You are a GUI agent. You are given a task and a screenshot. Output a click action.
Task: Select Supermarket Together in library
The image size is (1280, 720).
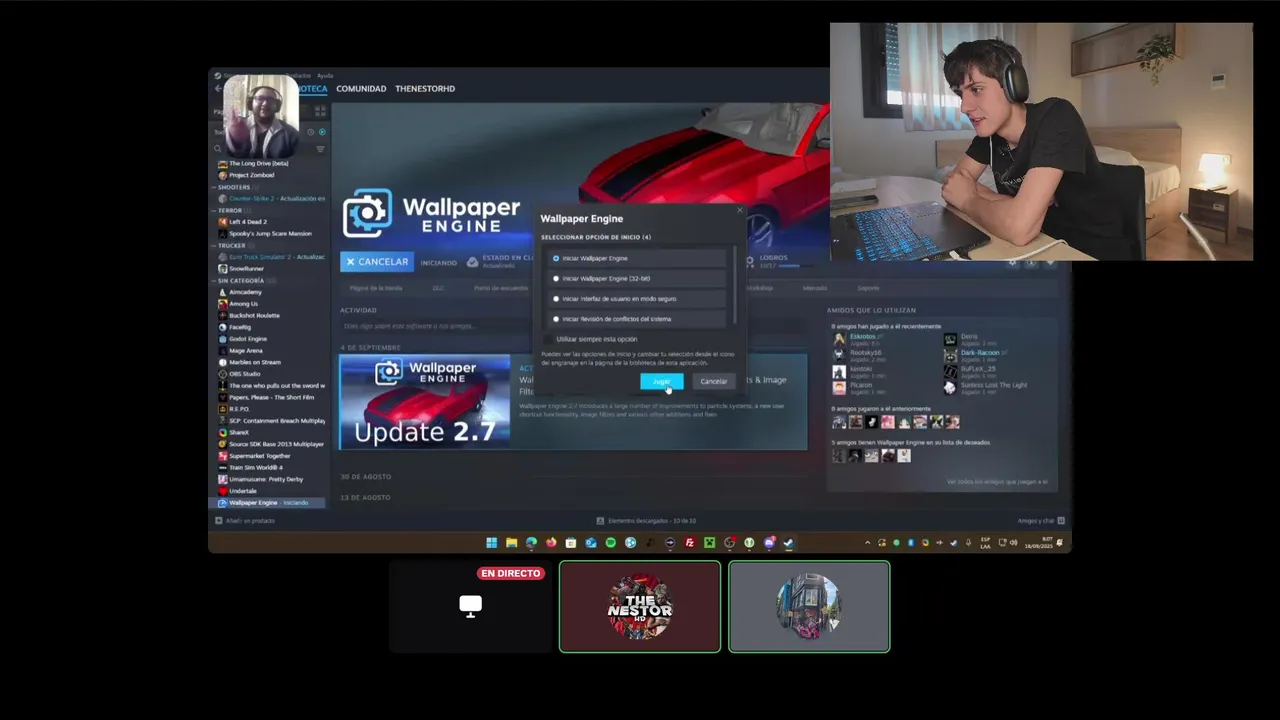259,456
